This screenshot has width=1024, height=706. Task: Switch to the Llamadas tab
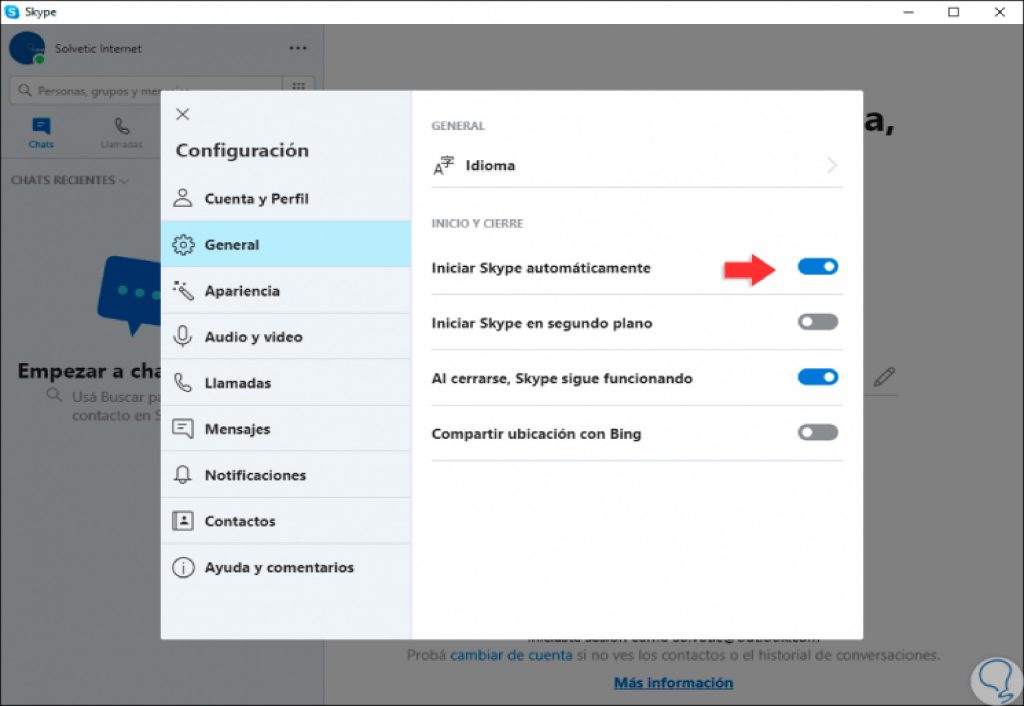[x=121, y=131]
